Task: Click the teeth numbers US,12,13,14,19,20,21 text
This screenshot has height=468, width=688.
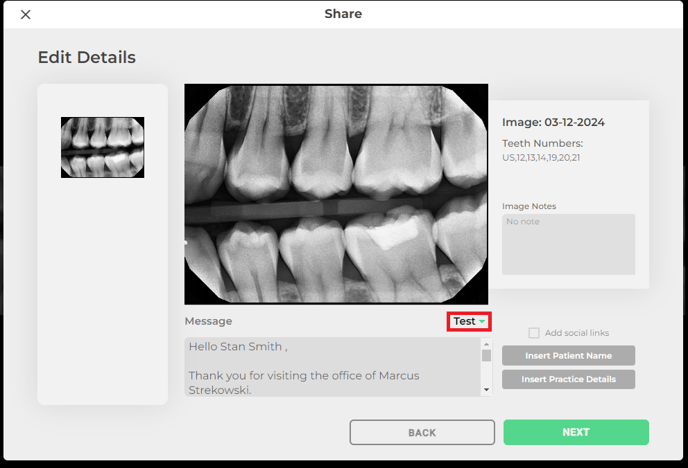Action: tap(541, 157)
